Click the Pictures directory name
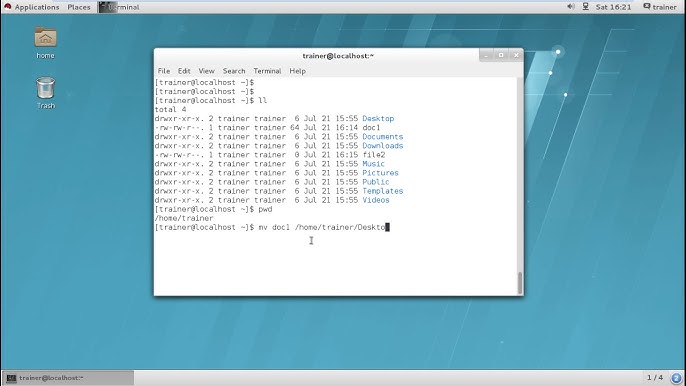The width and height of the screenshot is (686, 386). (x=380, y=173)
